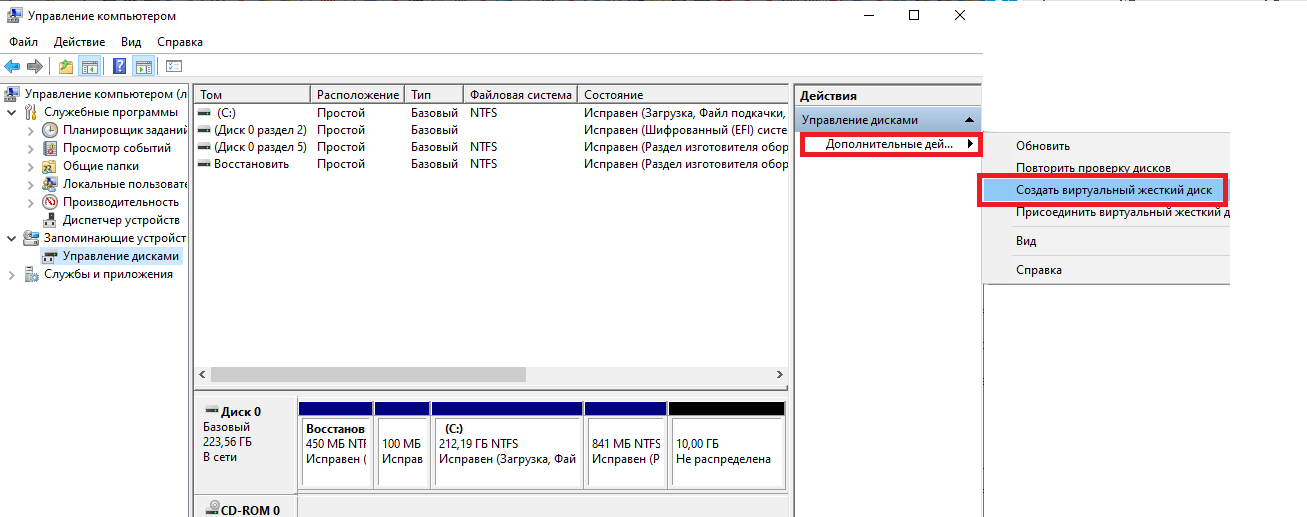
Task: Click Присоединить виртуальный жесткий диск option
Action: click(x=1122, y=212)
